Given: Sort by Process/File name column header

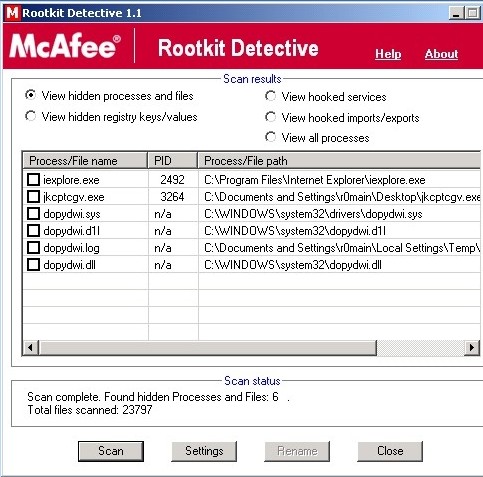Looking at the screenshot, I should tap(85, 161).
